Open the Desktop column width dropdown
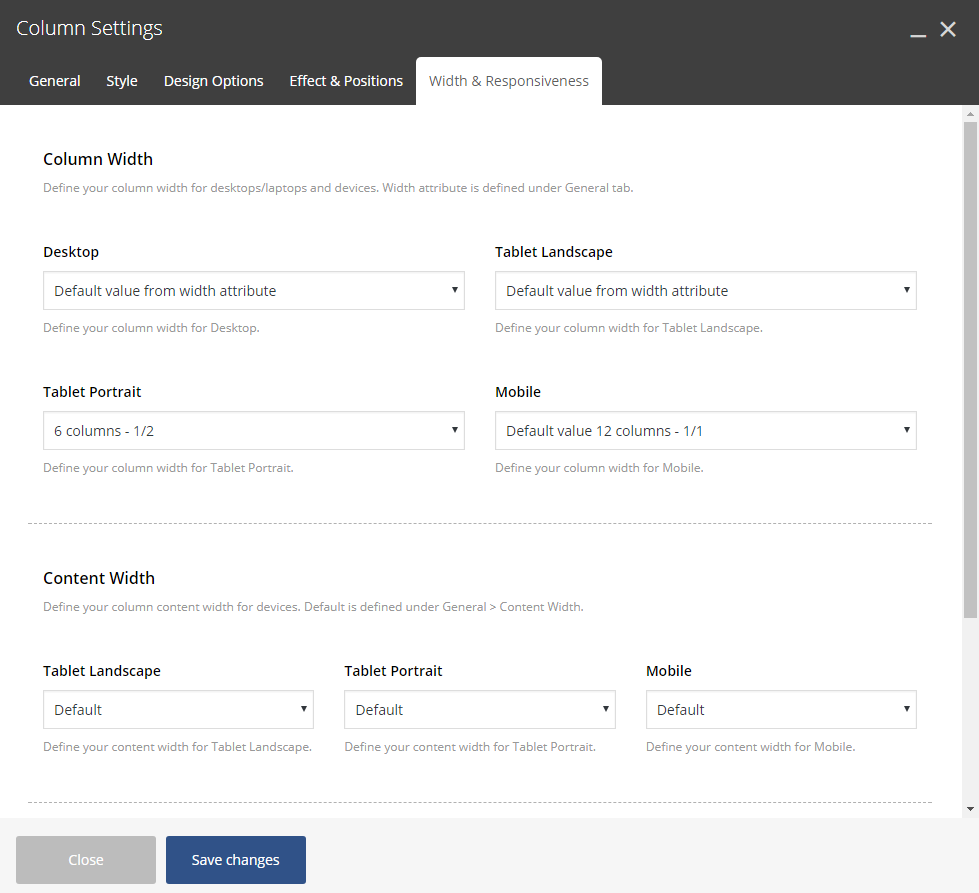 (253, 290)
